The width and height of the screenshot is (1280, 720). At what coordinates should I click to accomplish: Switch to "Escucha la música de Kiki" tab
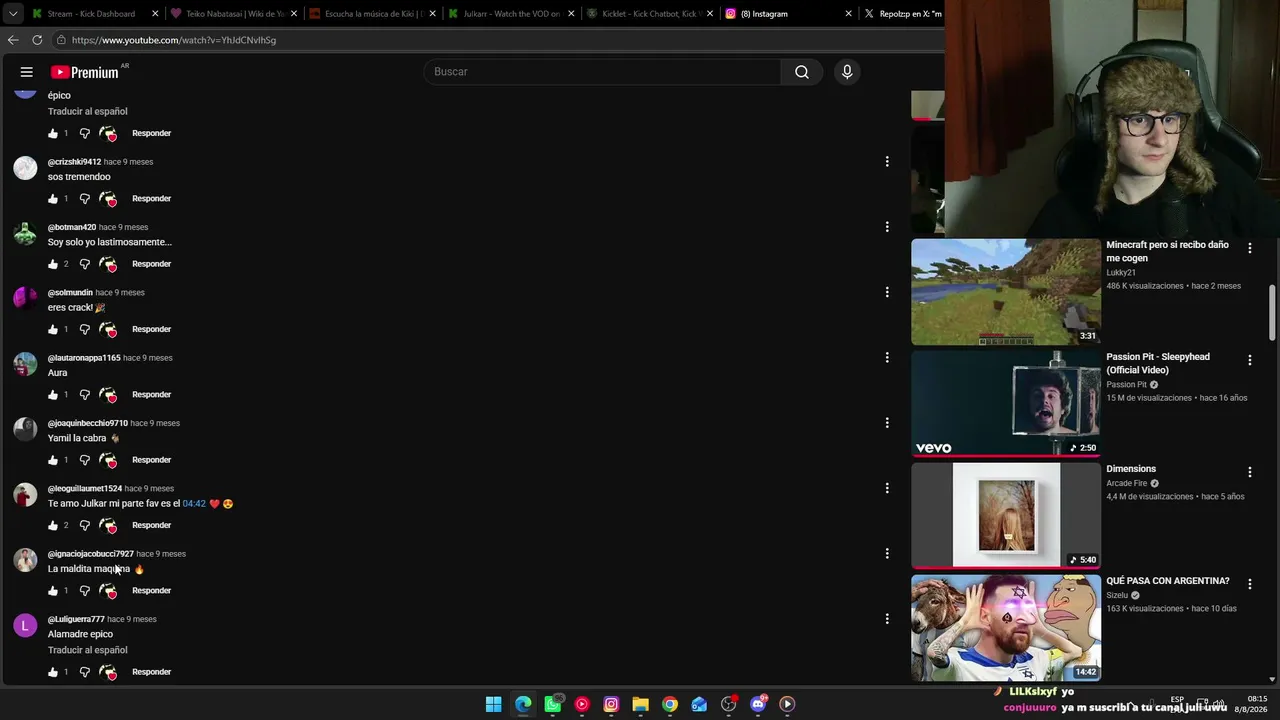pos(373,14)
